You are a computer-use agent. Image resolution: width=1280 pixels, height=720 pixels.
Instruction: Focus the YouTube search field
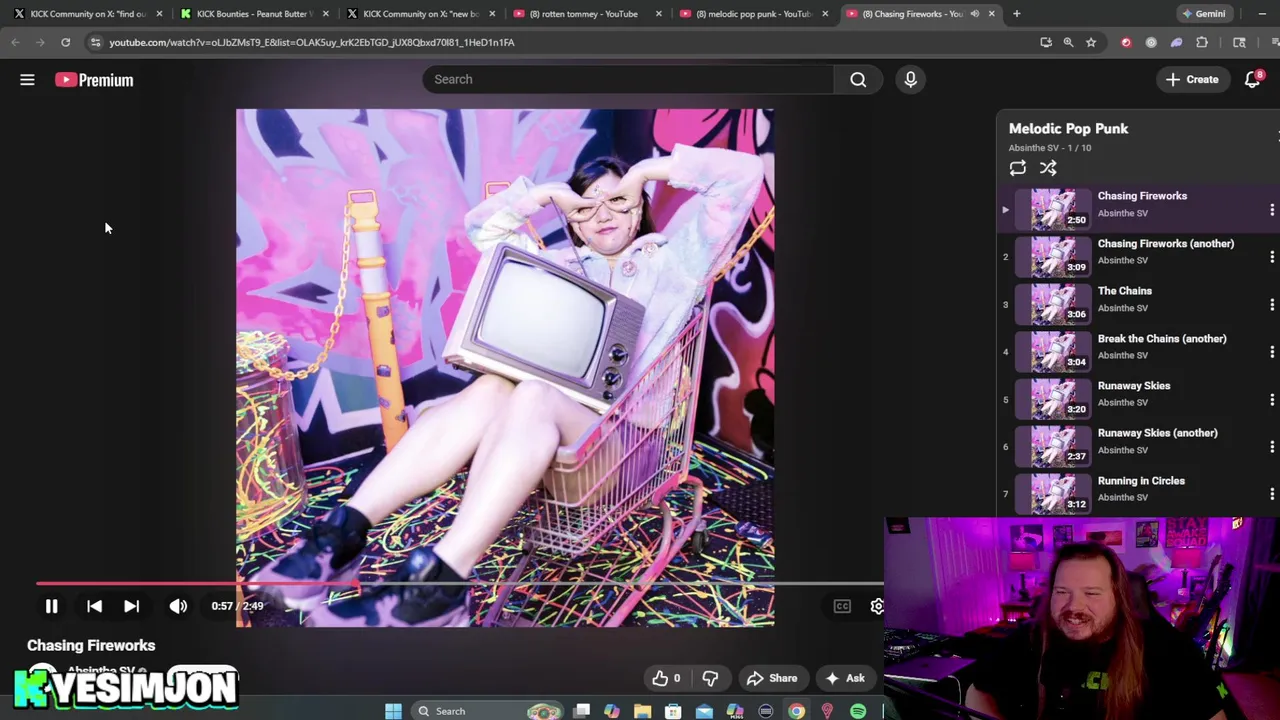point(627,79)
